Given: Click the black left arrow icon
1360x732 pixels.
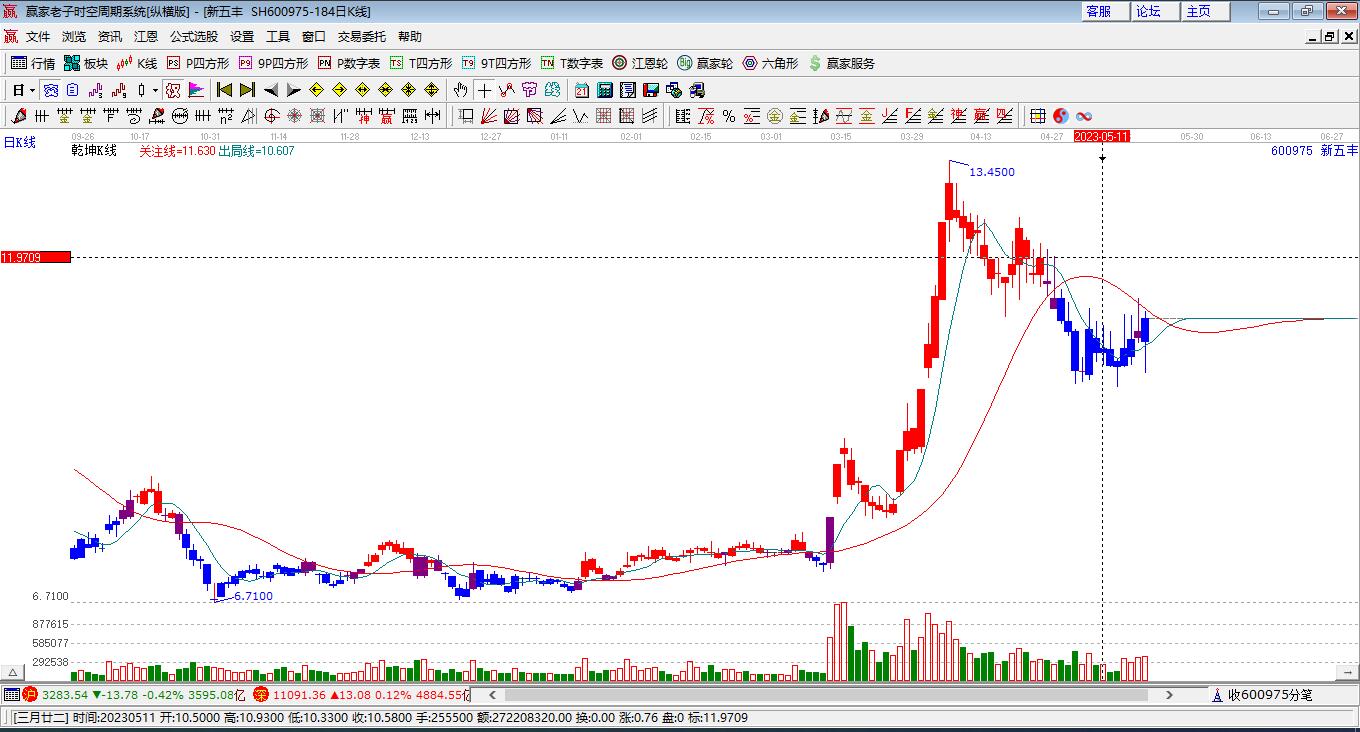Looking at the screenshot, I should 271,90.
